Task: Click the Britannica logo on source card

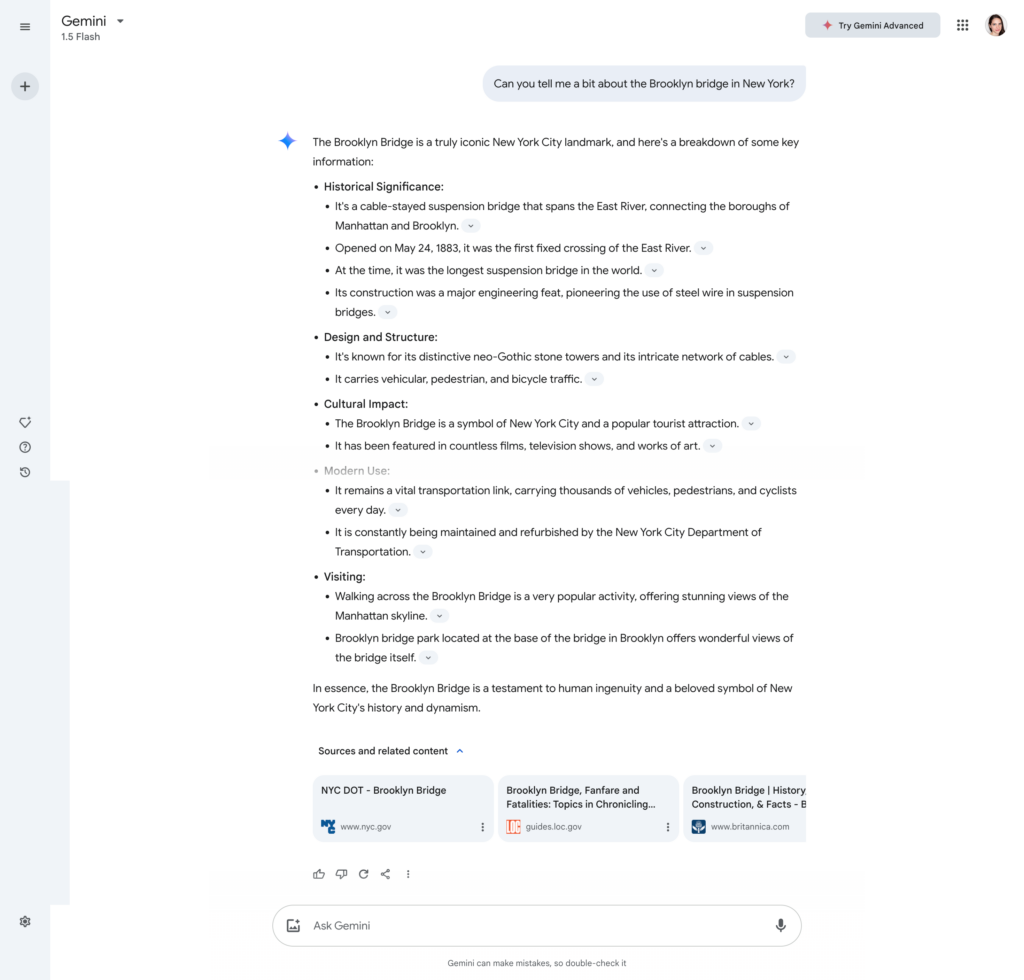Action: pyautogui.click(x=699, y=827)
